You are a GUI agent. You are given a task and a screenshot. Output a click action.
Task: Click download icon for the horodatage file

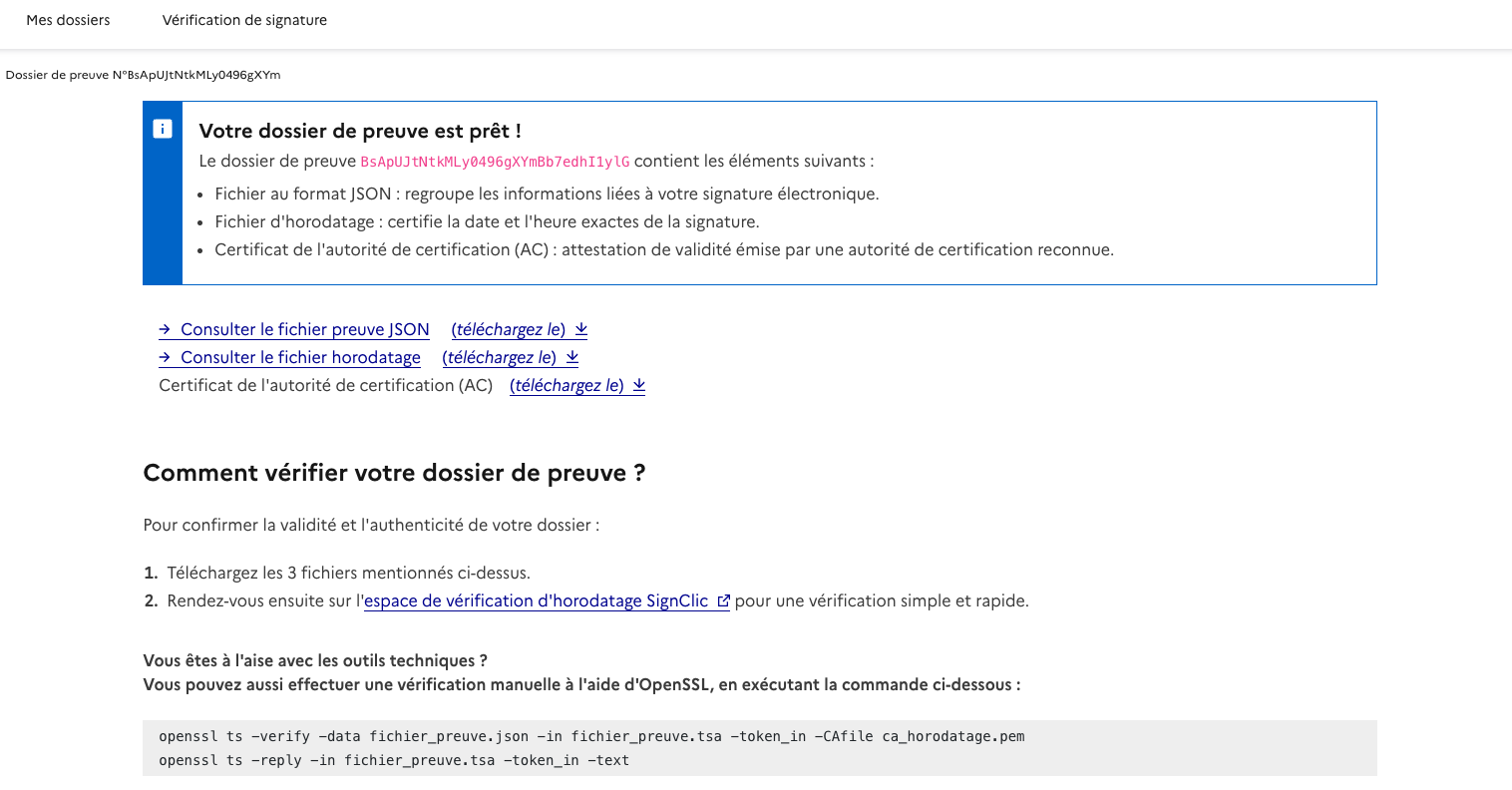click(572, 357)
